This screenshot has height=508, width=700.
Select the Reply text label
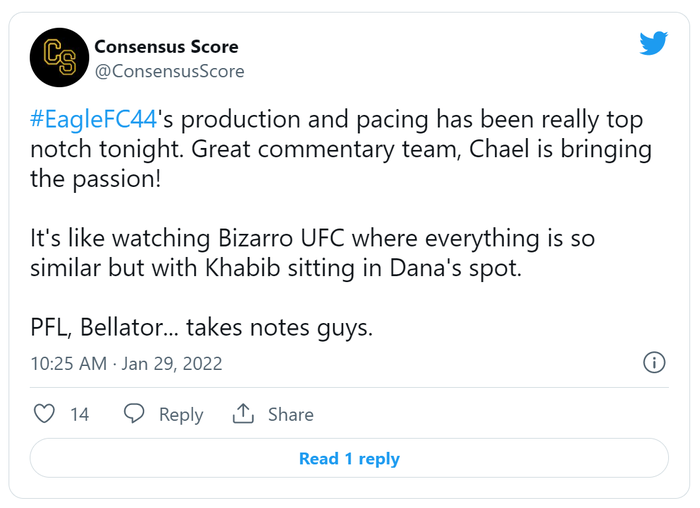(181, 415)
